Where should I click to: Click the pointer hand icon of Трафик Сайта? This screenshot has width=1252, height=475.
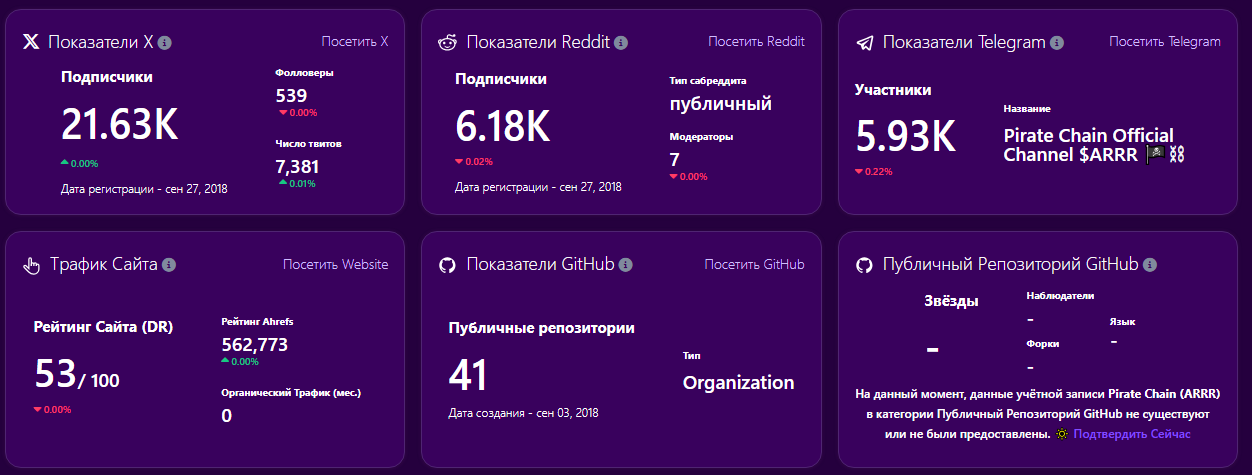[x=31, y=266]
